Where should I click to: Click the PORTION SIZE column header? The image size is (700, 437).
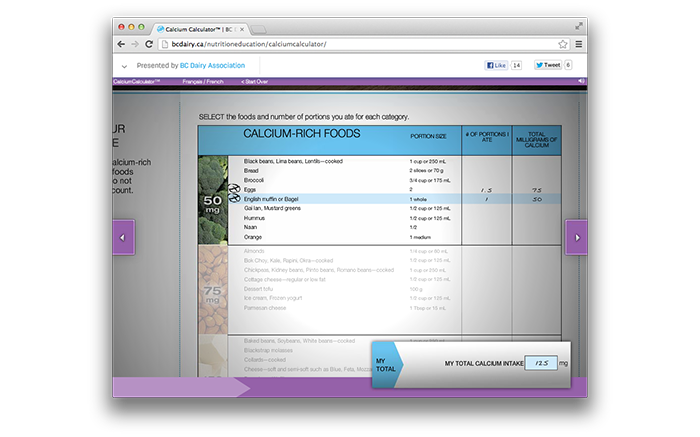click(428, 136)
